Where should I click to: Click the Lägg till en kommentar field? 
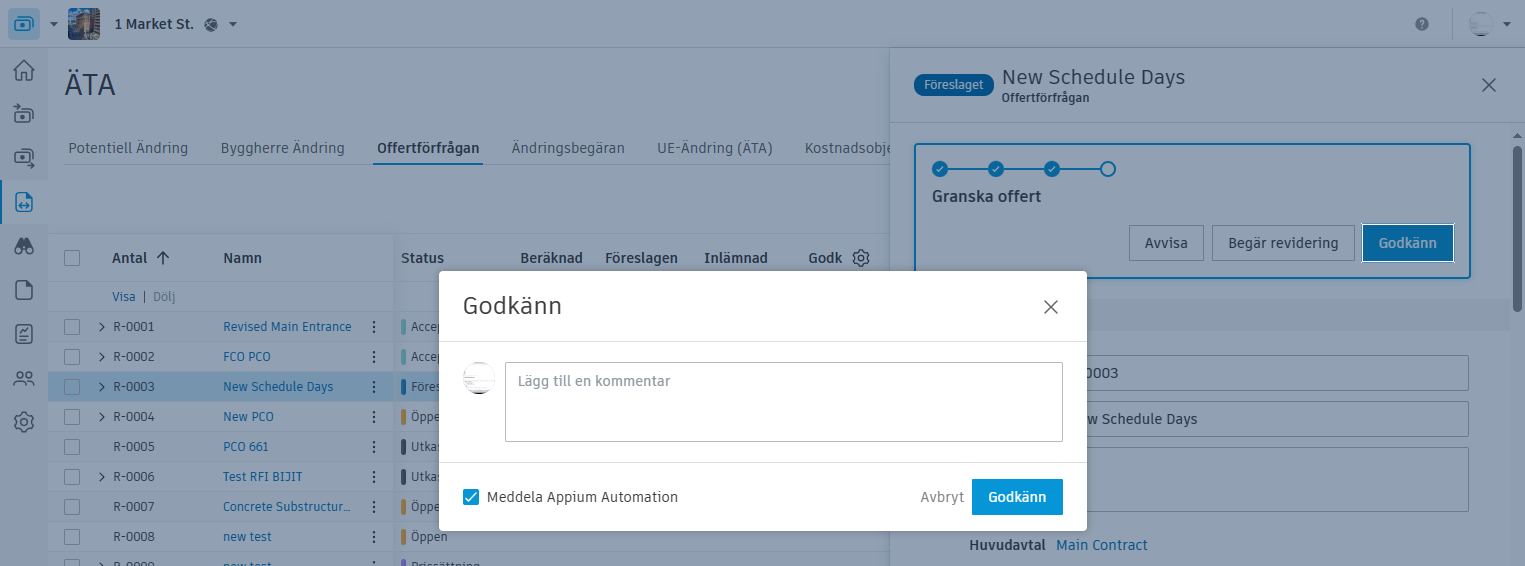point(783,402)
